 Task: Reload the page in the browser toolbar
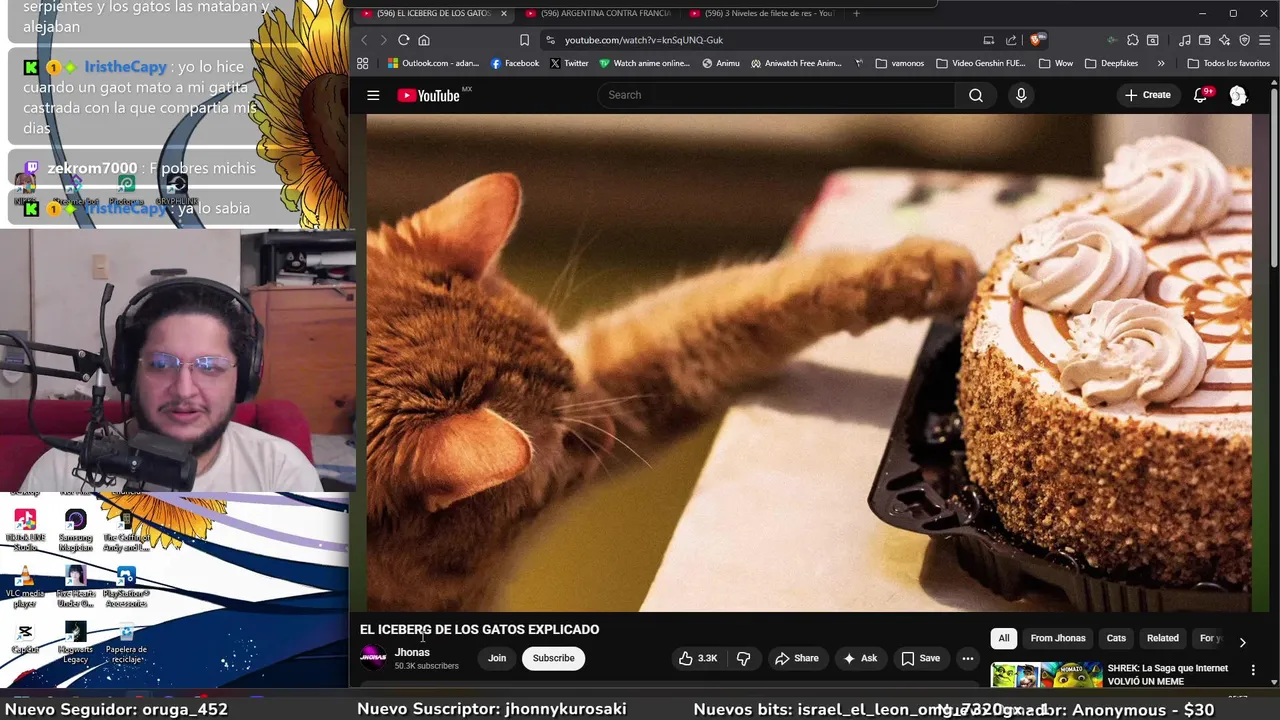(x=403, y=40)
